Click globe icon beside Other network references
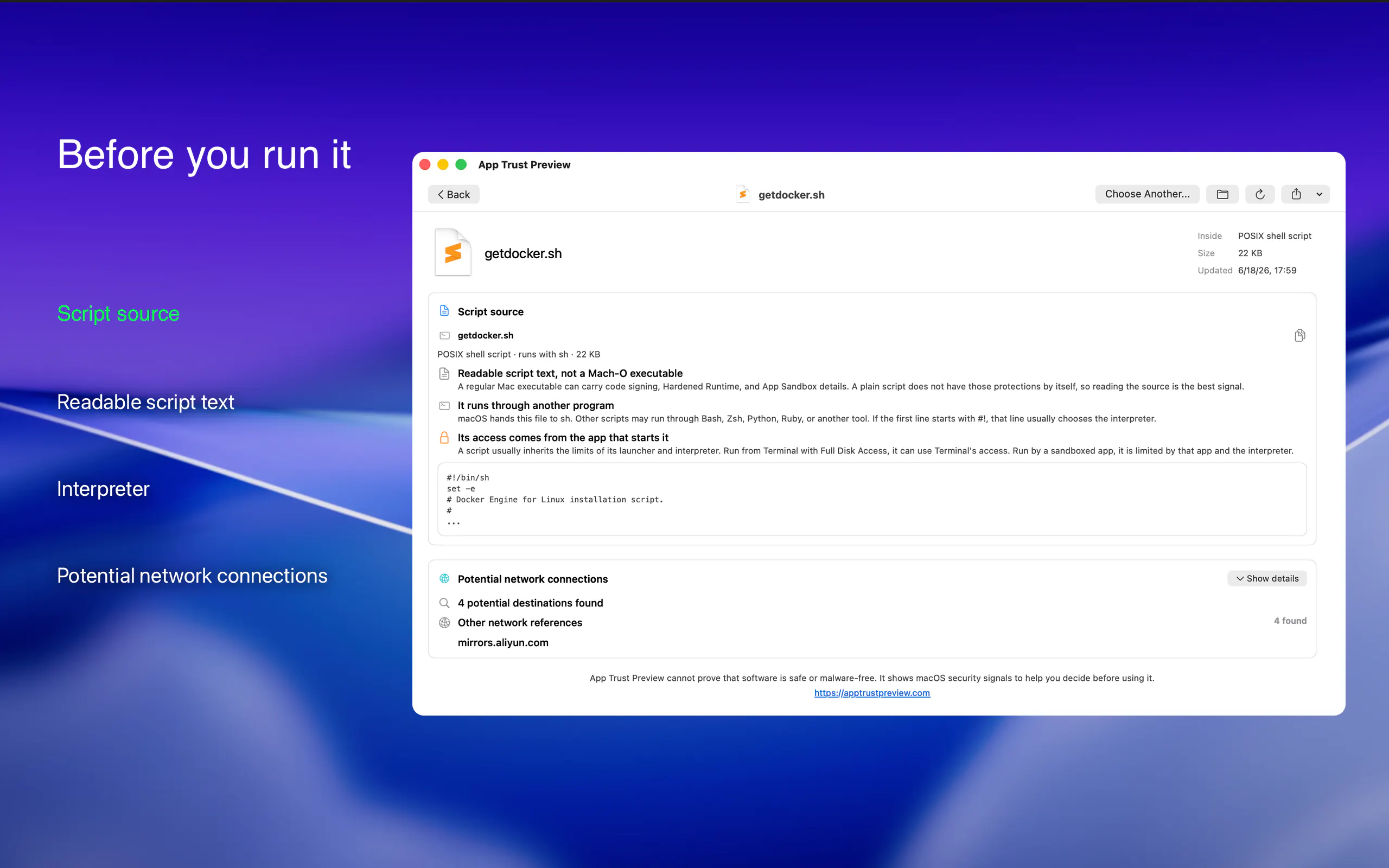 tap(444, 623)
